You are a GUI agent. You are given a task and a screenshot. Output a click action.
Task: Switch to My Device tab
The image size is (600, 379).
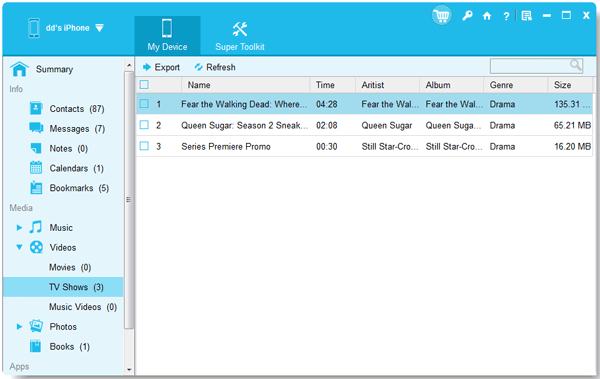pyautogui.click(x=167, y=35)
